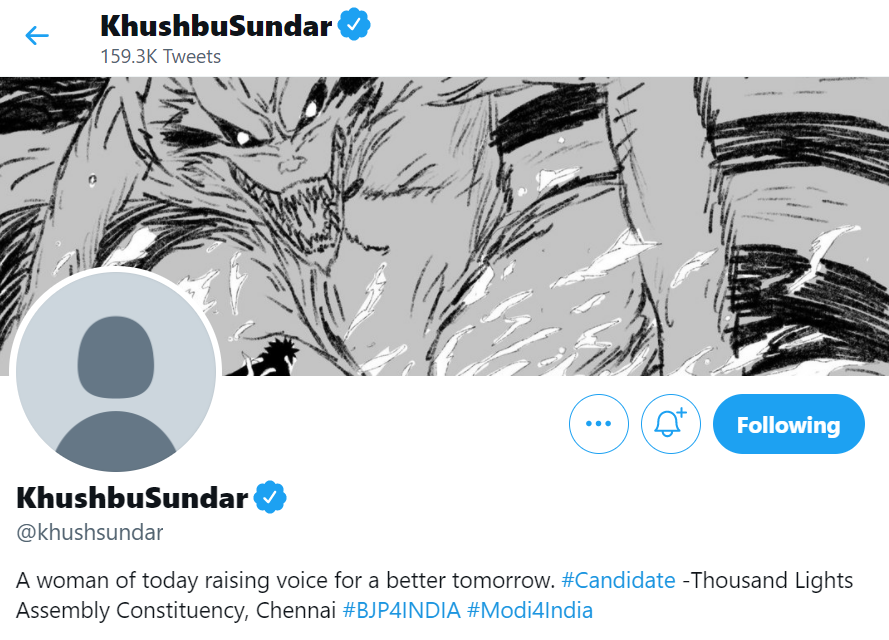Navigate back with the blue arrow icon
Screen dimensions: 889x640
[x=36, y=35]
